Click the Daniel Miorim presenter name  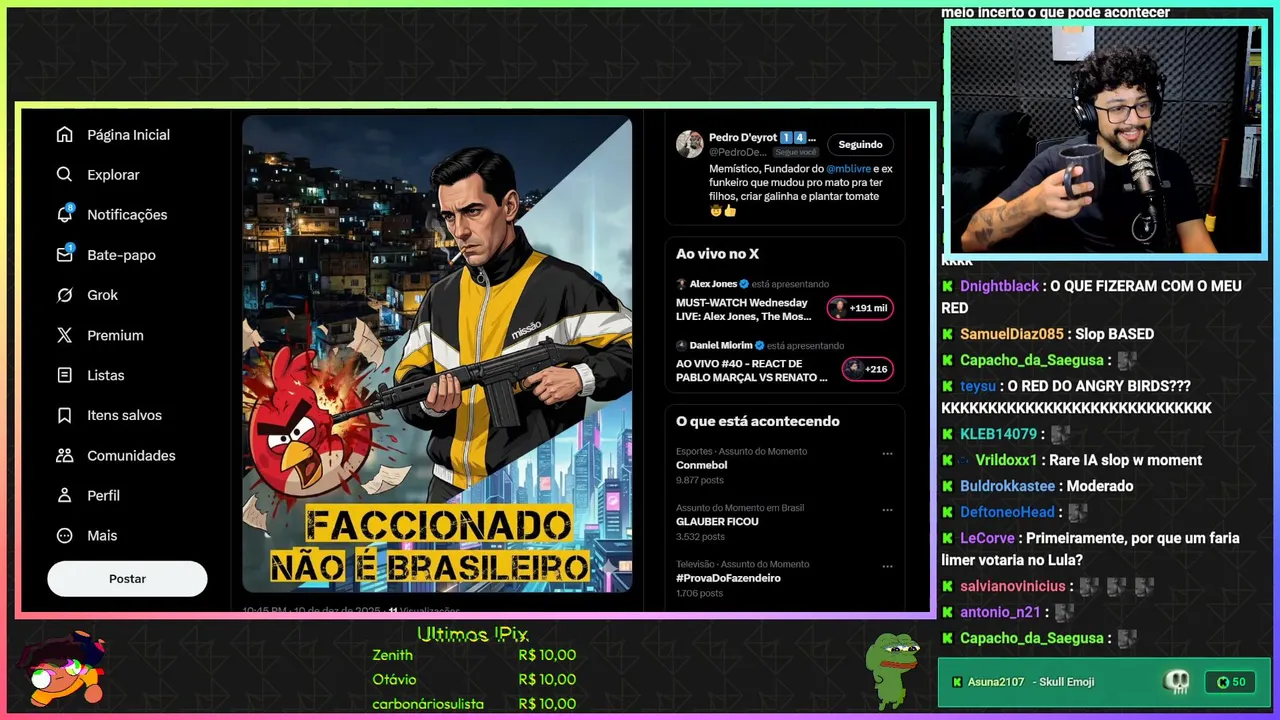click(x=721, y=345)
